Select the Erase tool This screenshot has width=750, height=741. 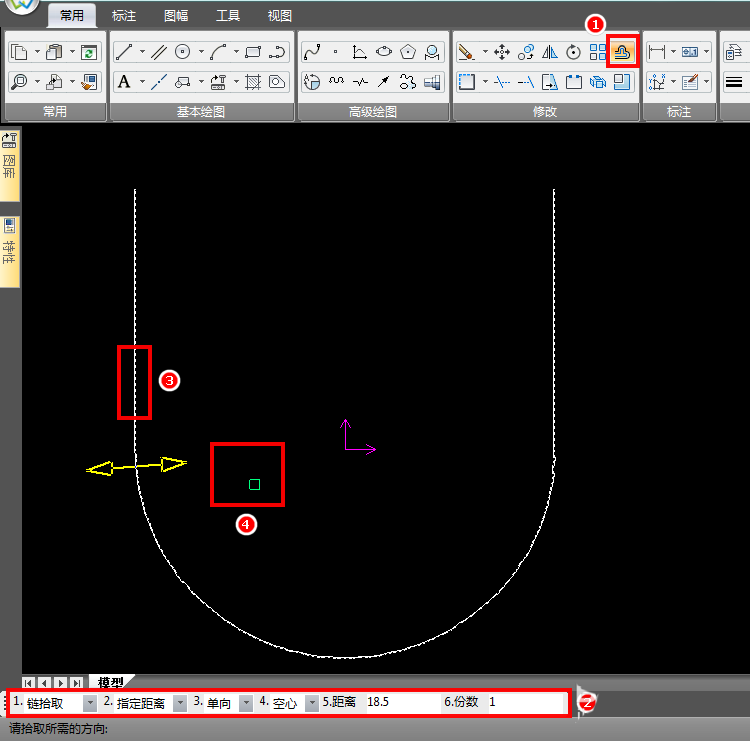click(466, 52)
